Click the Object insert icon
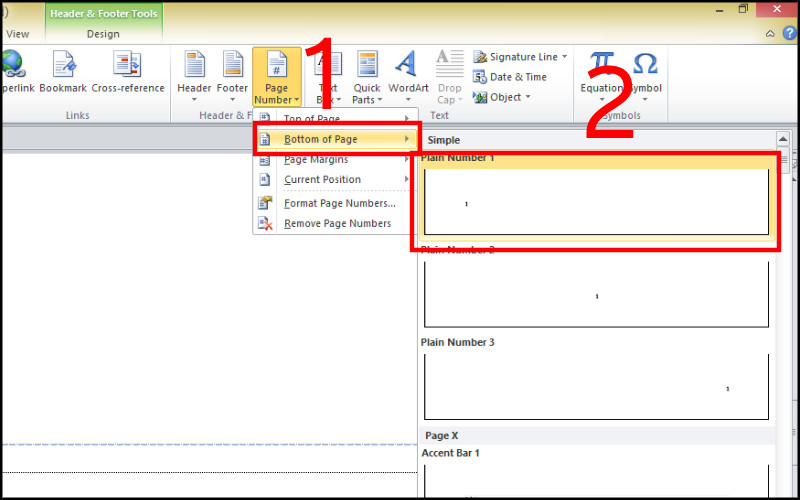 [480, 97]
